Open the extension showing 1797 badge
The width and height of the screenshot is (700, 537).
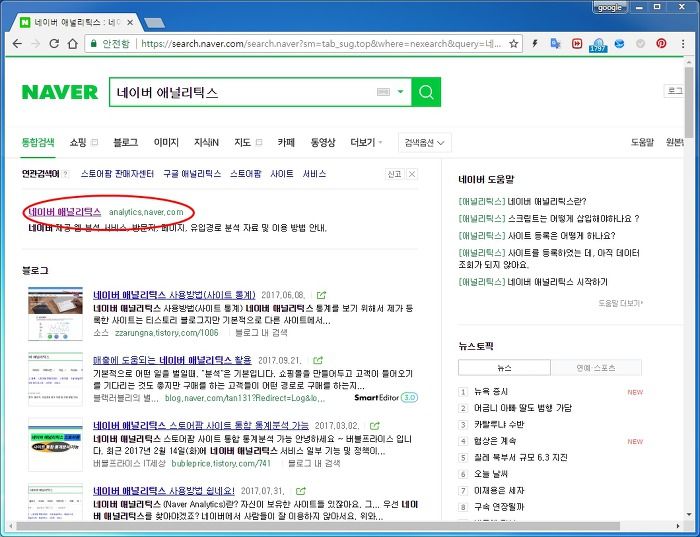598,44
